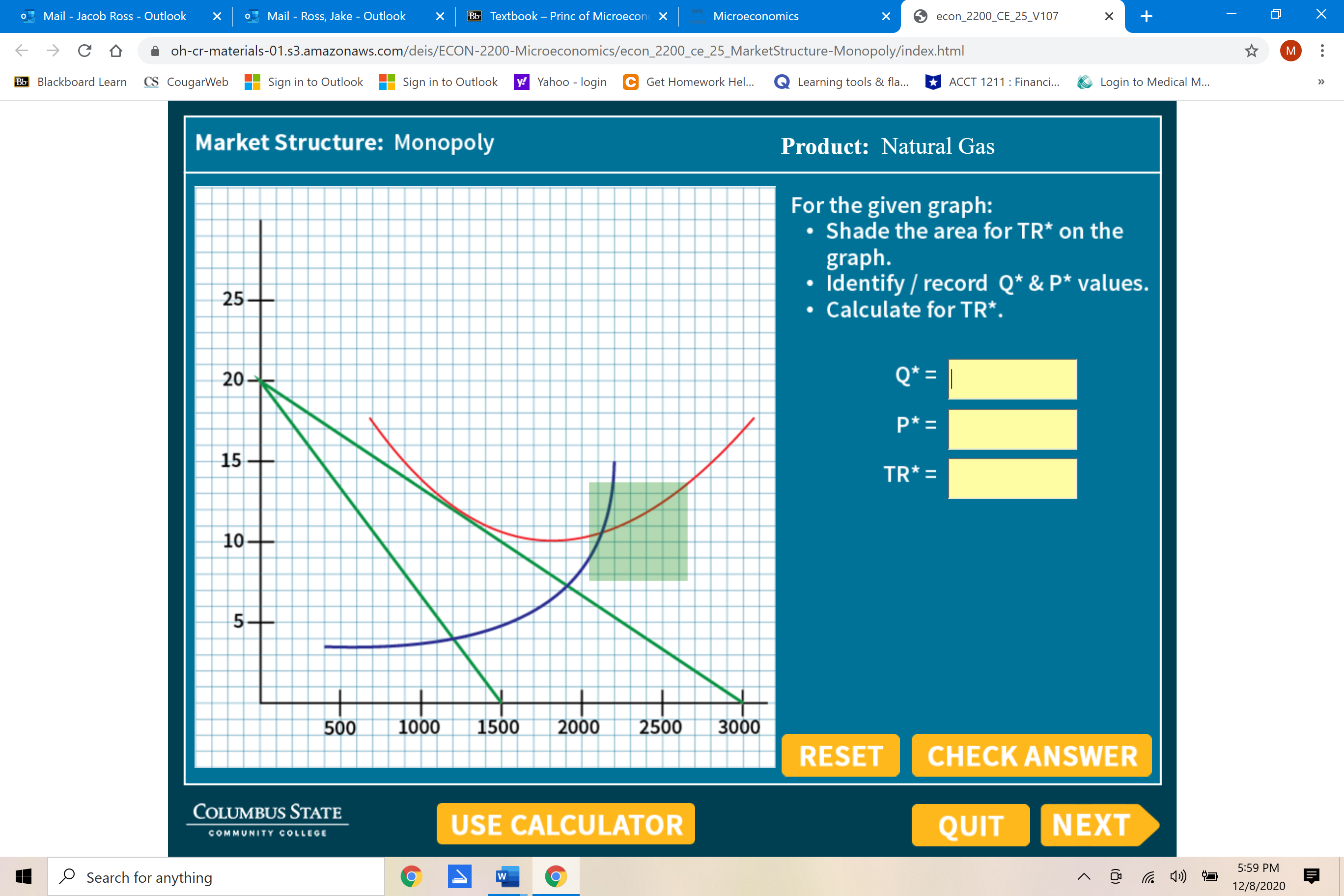Screen dimensions: 1344x896
Task: Open the Chrome three-dot menu
Action: coord(1322,51)
